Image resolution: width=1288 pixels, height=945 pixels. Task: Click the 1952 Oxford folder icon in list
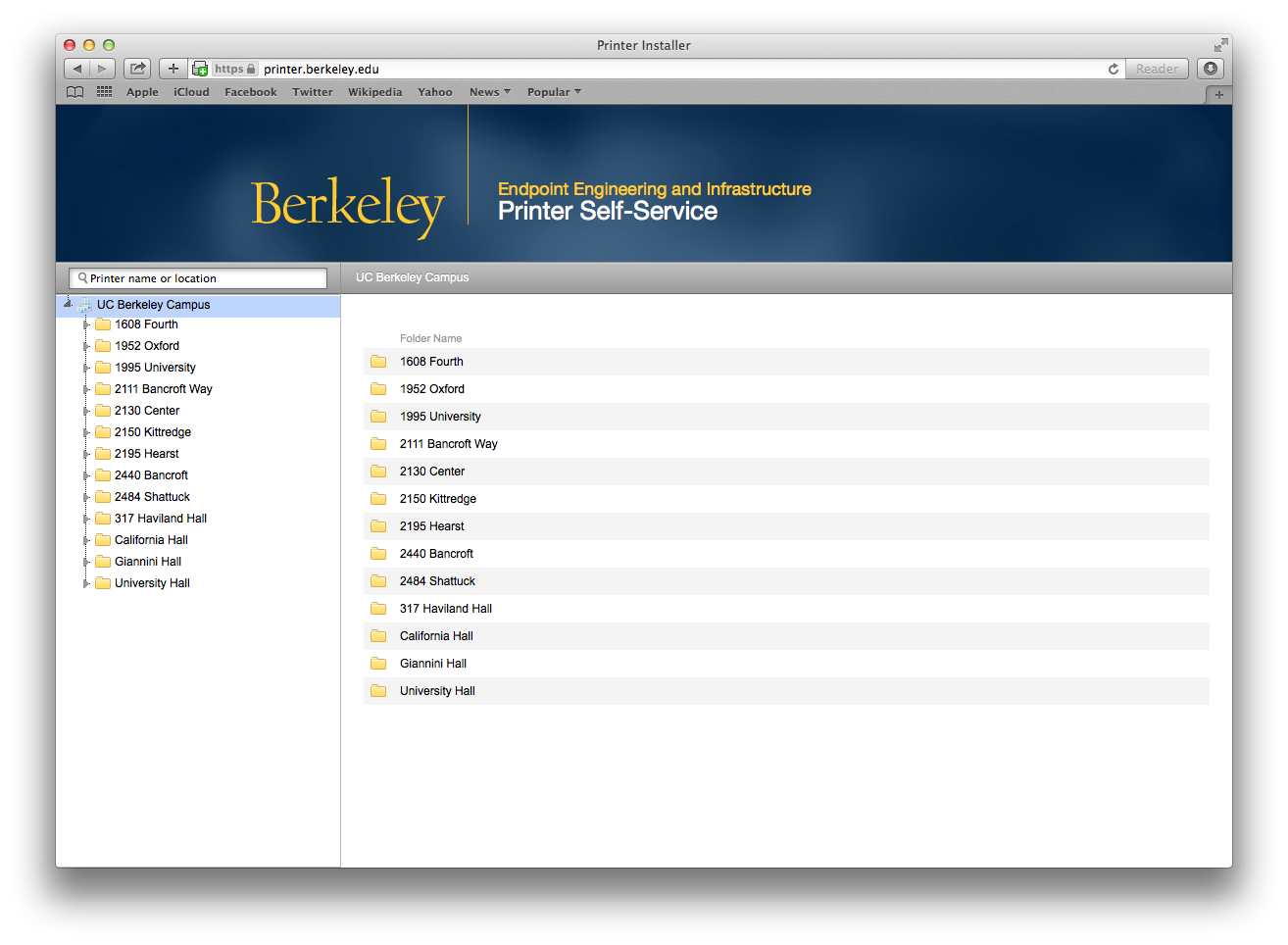click(x=378, y=389)
